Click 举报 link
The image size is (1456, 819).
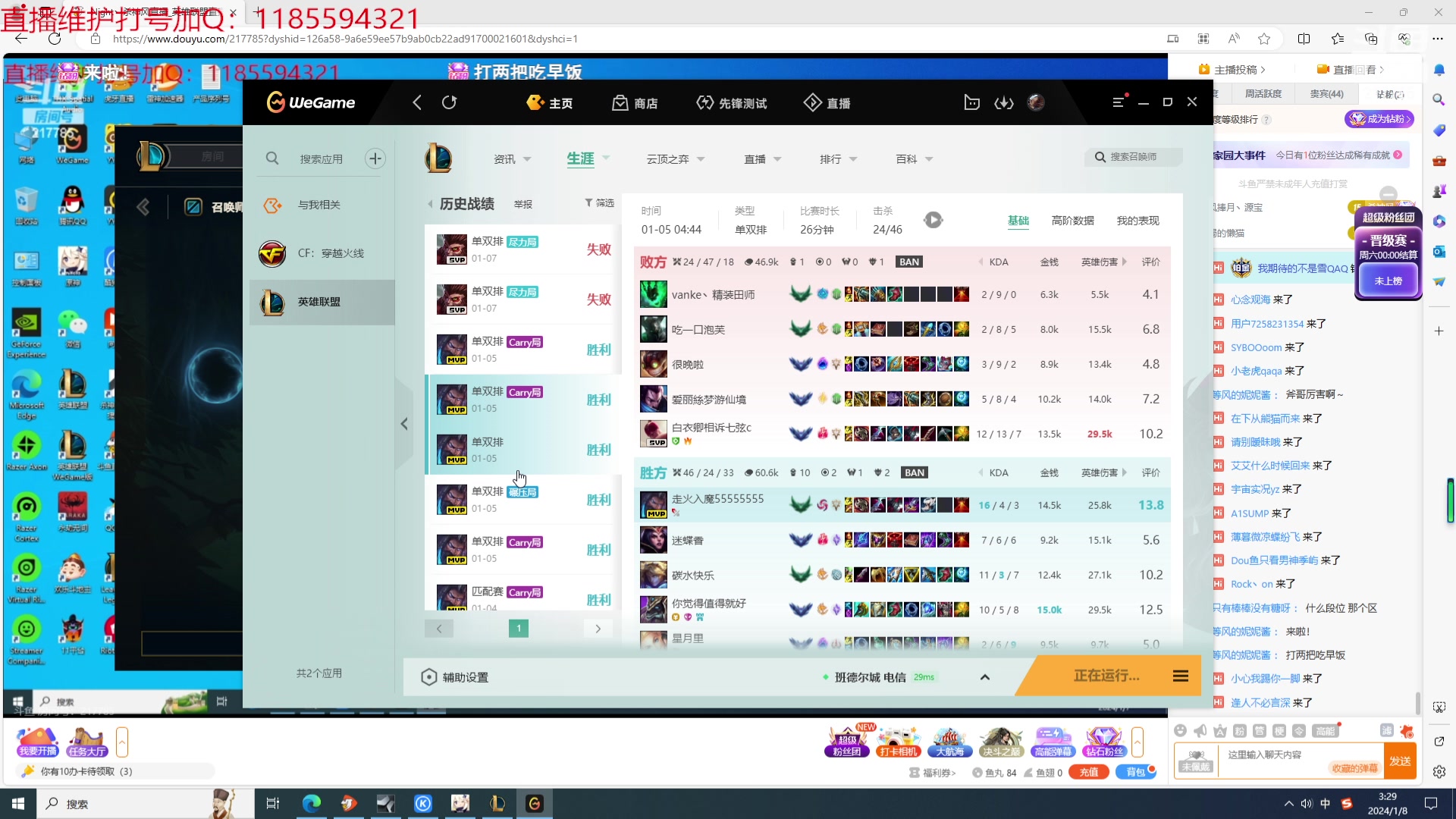pos(523,205)
